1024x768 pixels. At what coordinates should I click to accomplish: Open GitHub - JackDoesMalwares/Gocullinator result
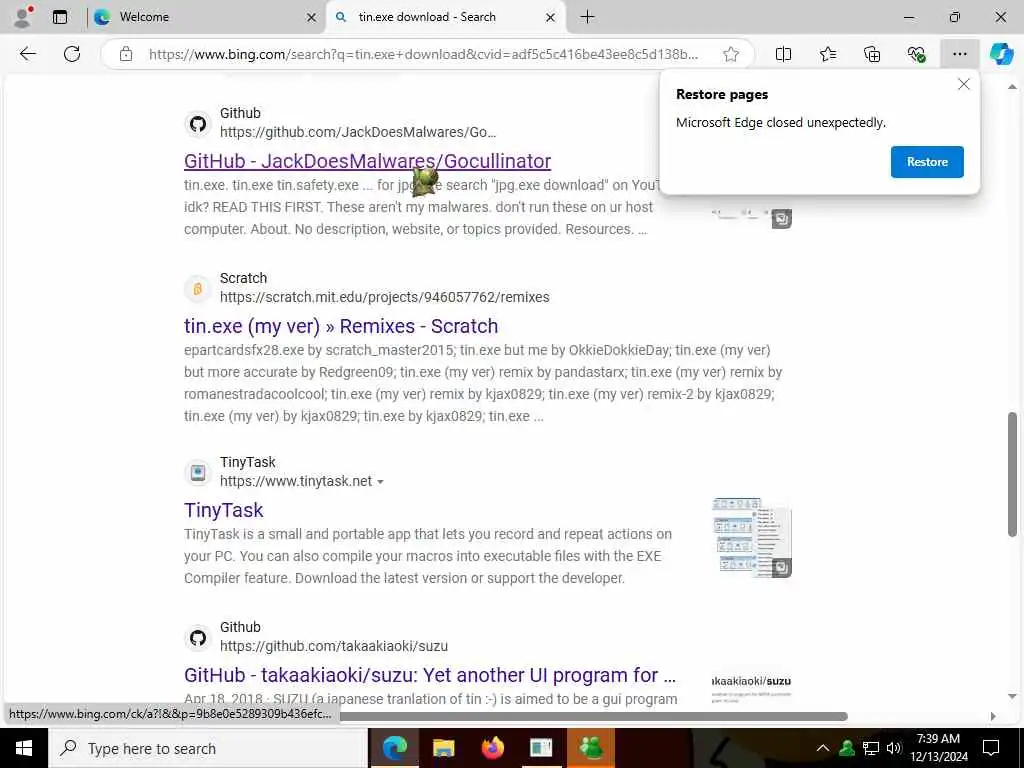click(367, 161)
